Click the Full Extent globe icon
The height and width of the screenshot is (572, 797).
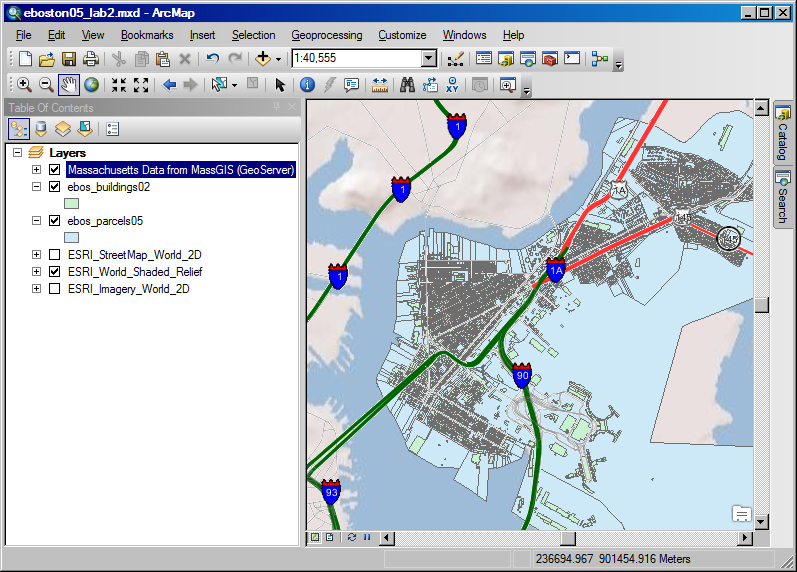[91, 85]
